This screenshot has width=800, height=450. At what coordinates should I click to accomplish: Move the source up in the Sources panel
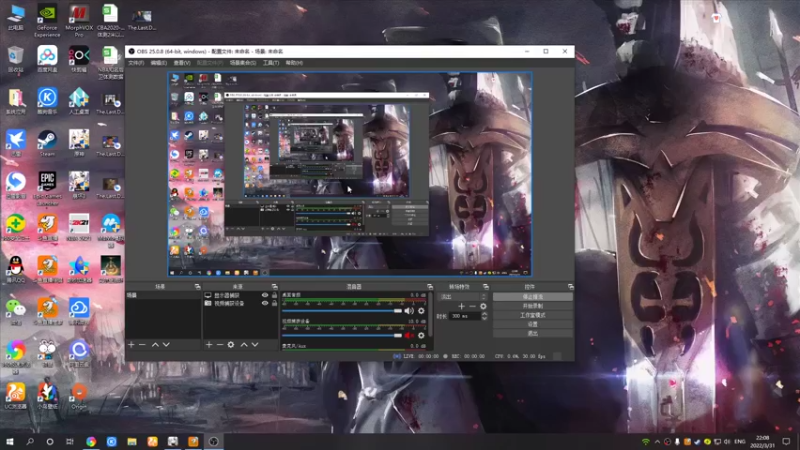click(244, 345)
